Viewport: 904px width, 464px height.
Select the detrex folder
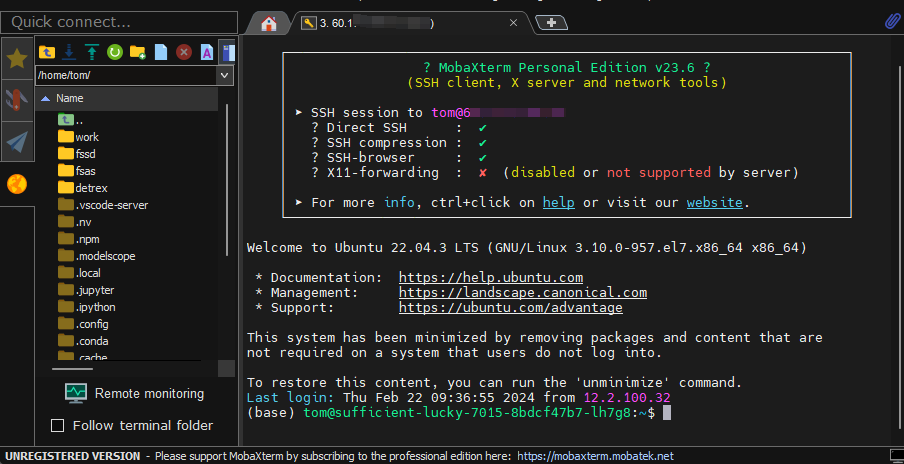(x=83, y=188)
